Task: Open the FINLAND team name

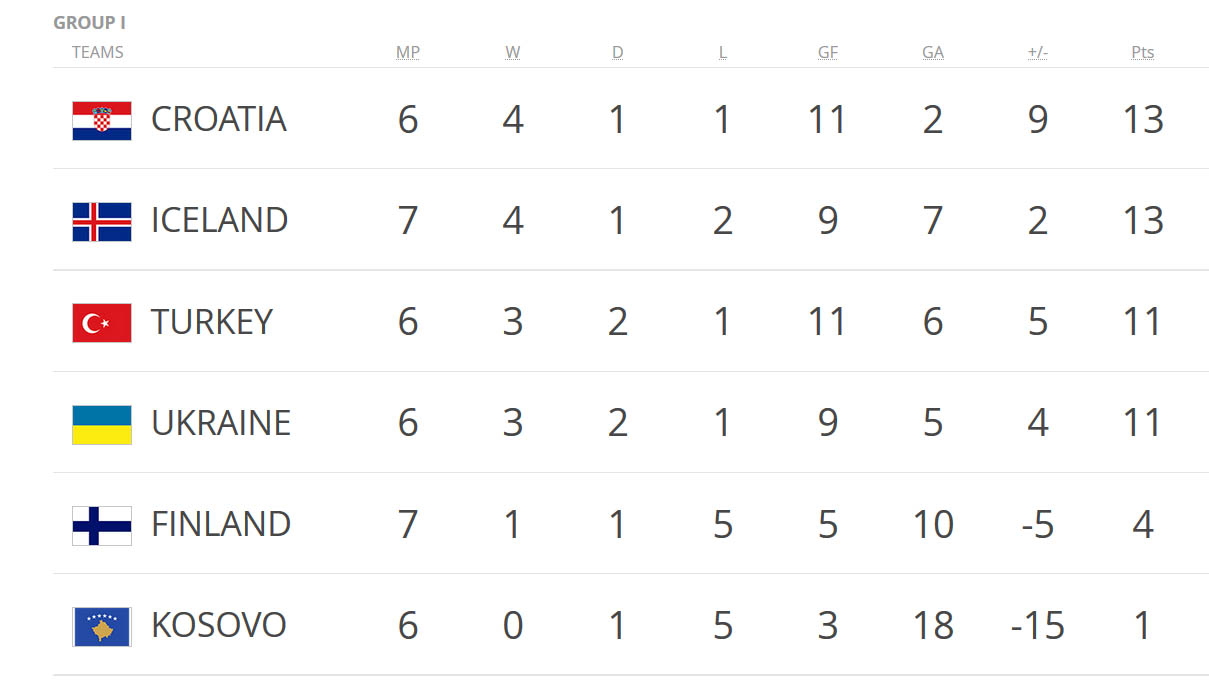Action: 221,524
